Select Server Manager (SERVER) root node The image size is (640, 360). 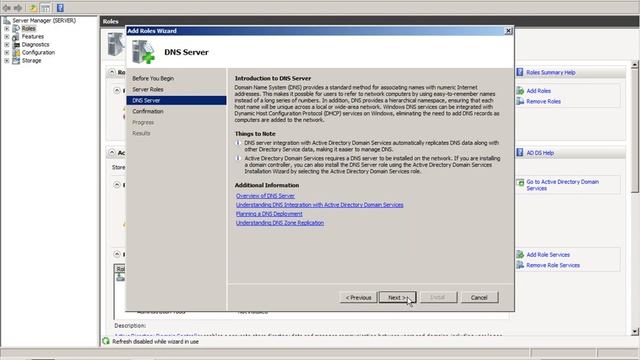[44, 20]
